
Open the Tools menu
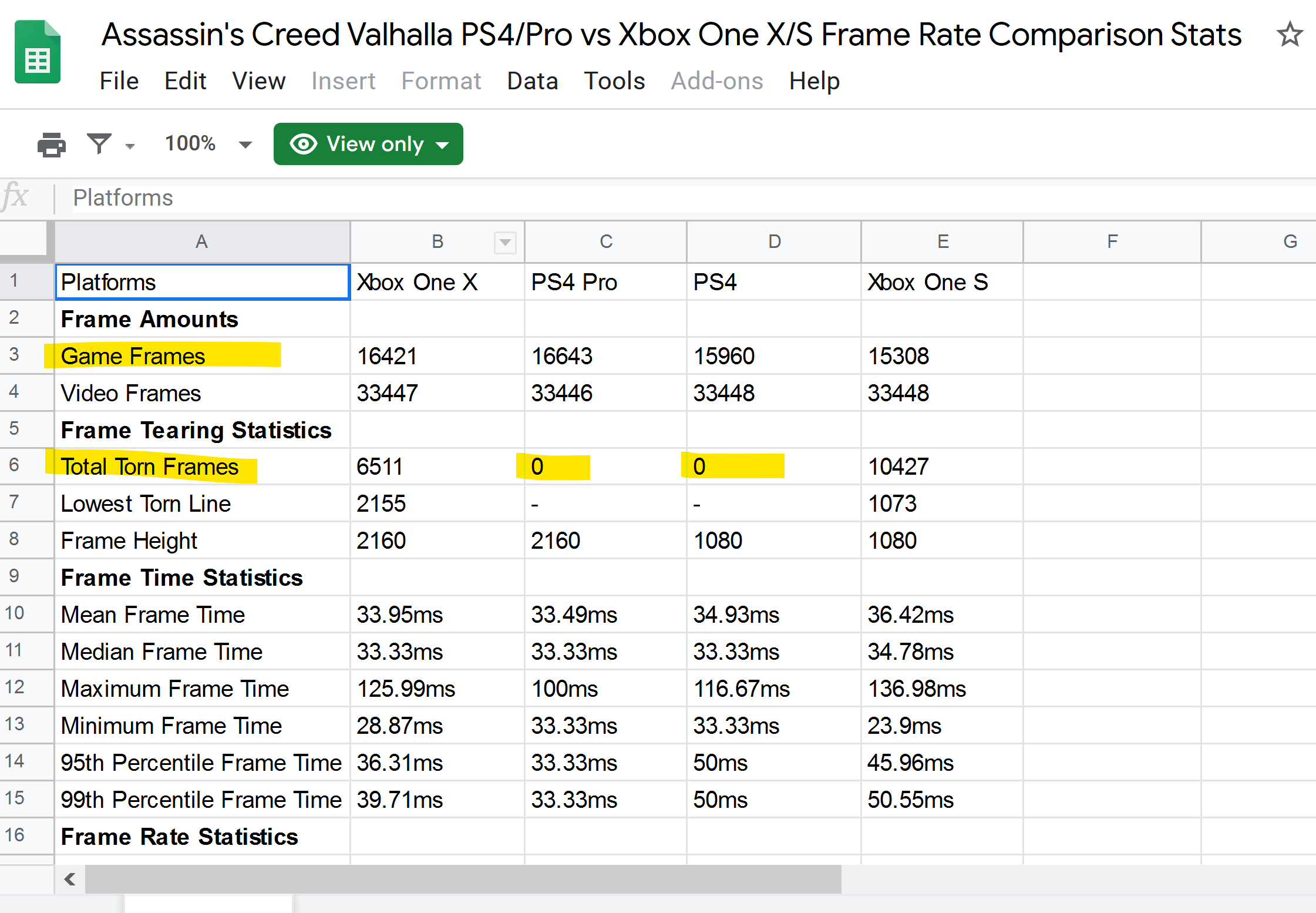(x=614, y=81)
